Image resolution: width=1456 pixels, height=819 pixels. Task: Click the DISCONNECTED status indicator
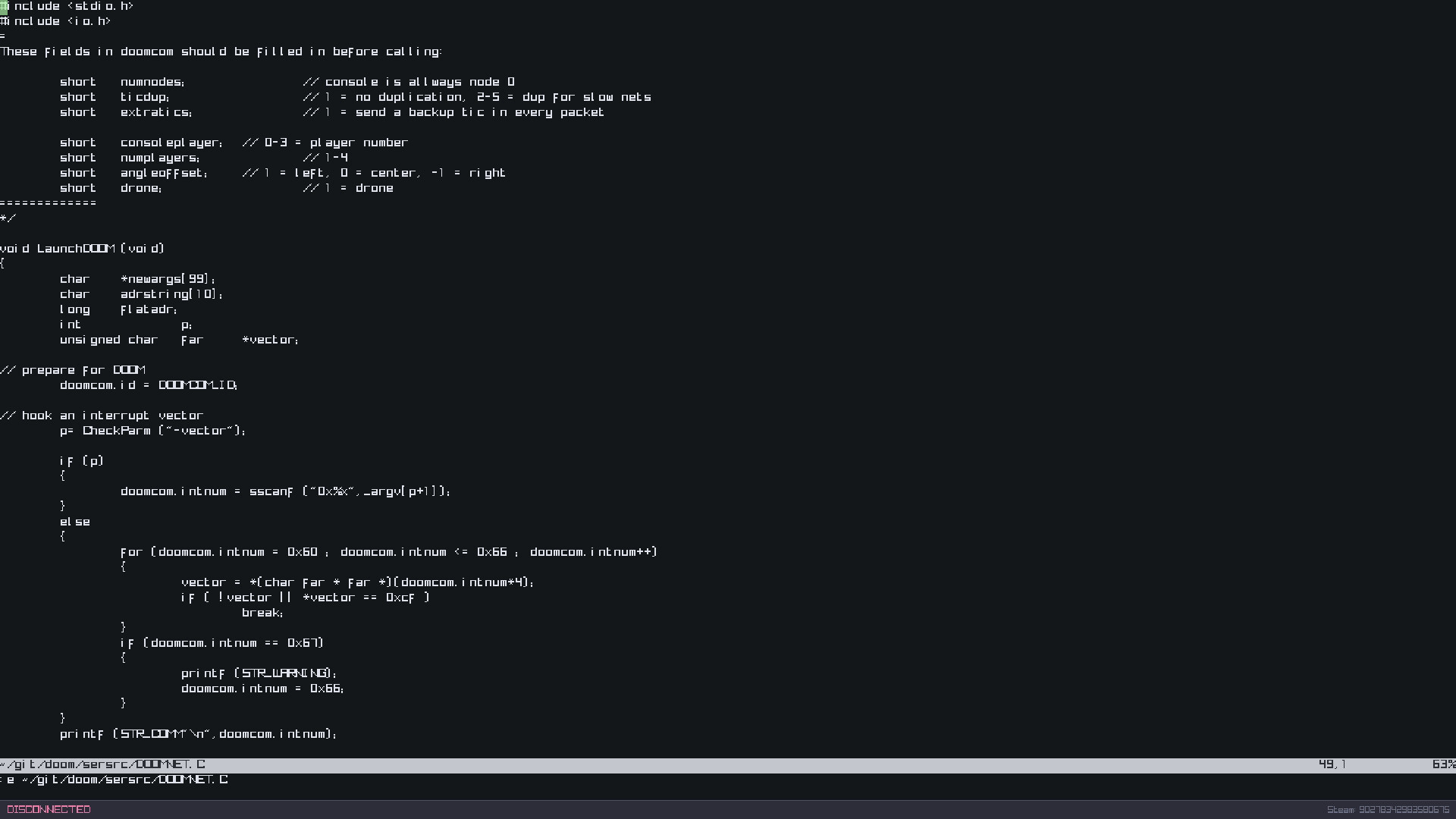(x=49, y=808)
